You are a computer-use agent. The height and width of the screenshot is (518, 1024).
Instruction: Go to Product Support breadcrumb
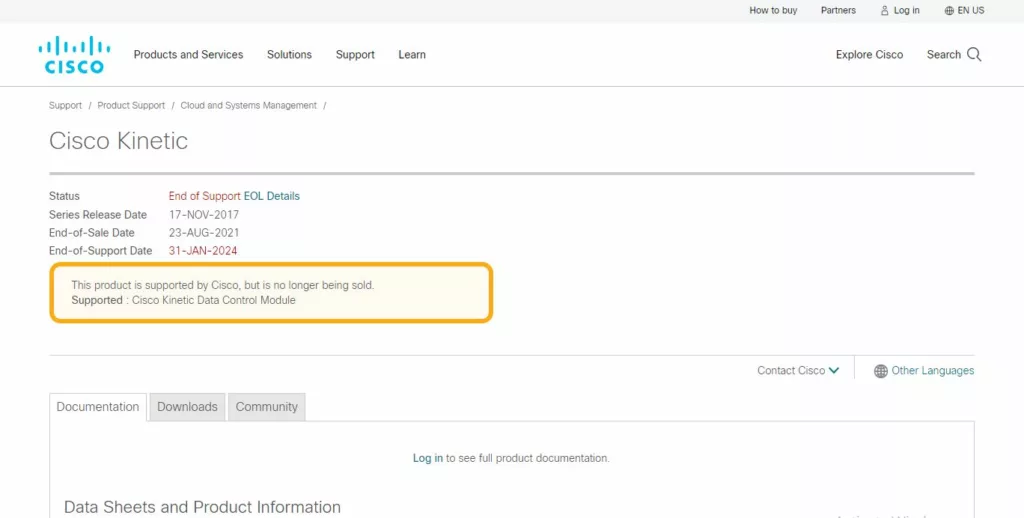point(131,105)
